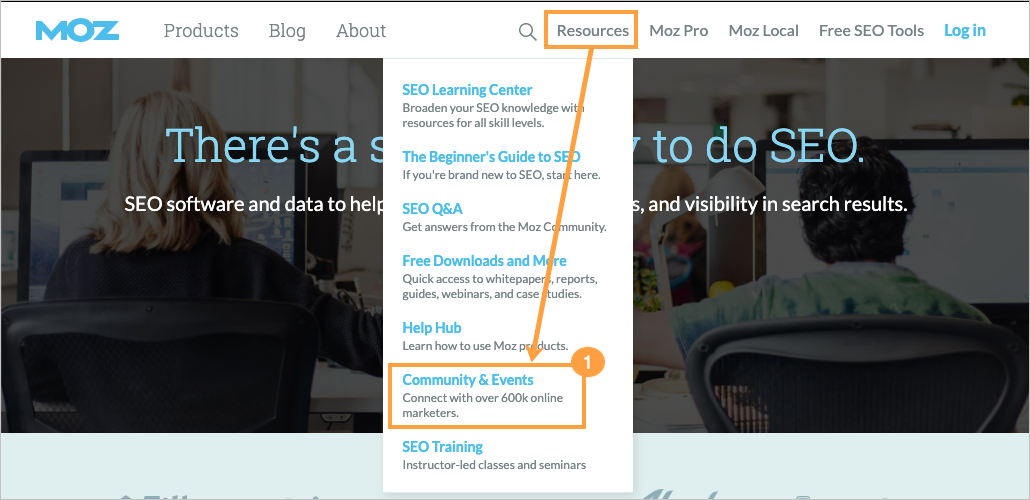Click the orange step 1 badge
Screen dimensions: 1030x500
tap(593, 362)
